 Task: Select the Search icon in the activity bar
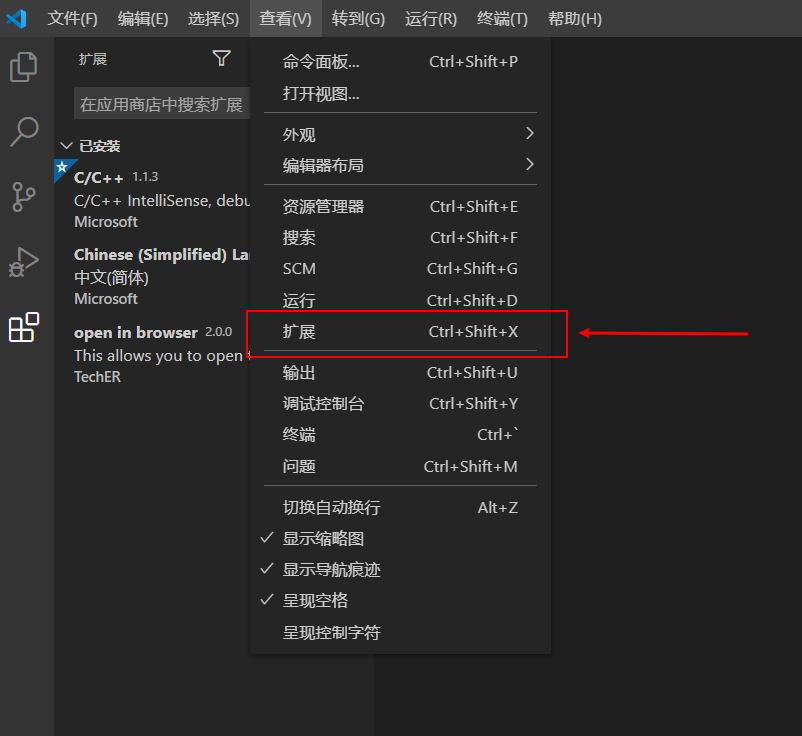coord(24,131)
